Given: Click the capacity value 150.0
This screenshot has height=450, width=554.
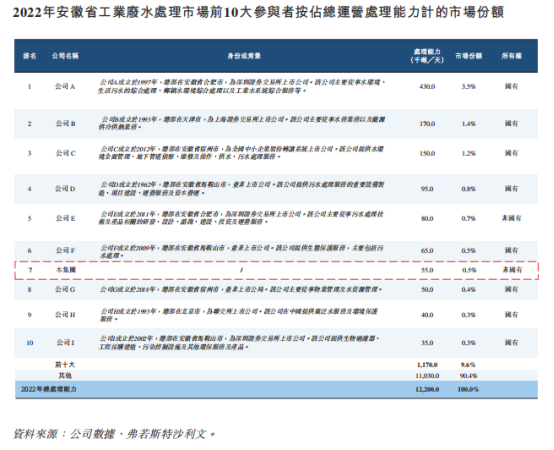Looking at the screenshot, I should [x=427, y=153].
